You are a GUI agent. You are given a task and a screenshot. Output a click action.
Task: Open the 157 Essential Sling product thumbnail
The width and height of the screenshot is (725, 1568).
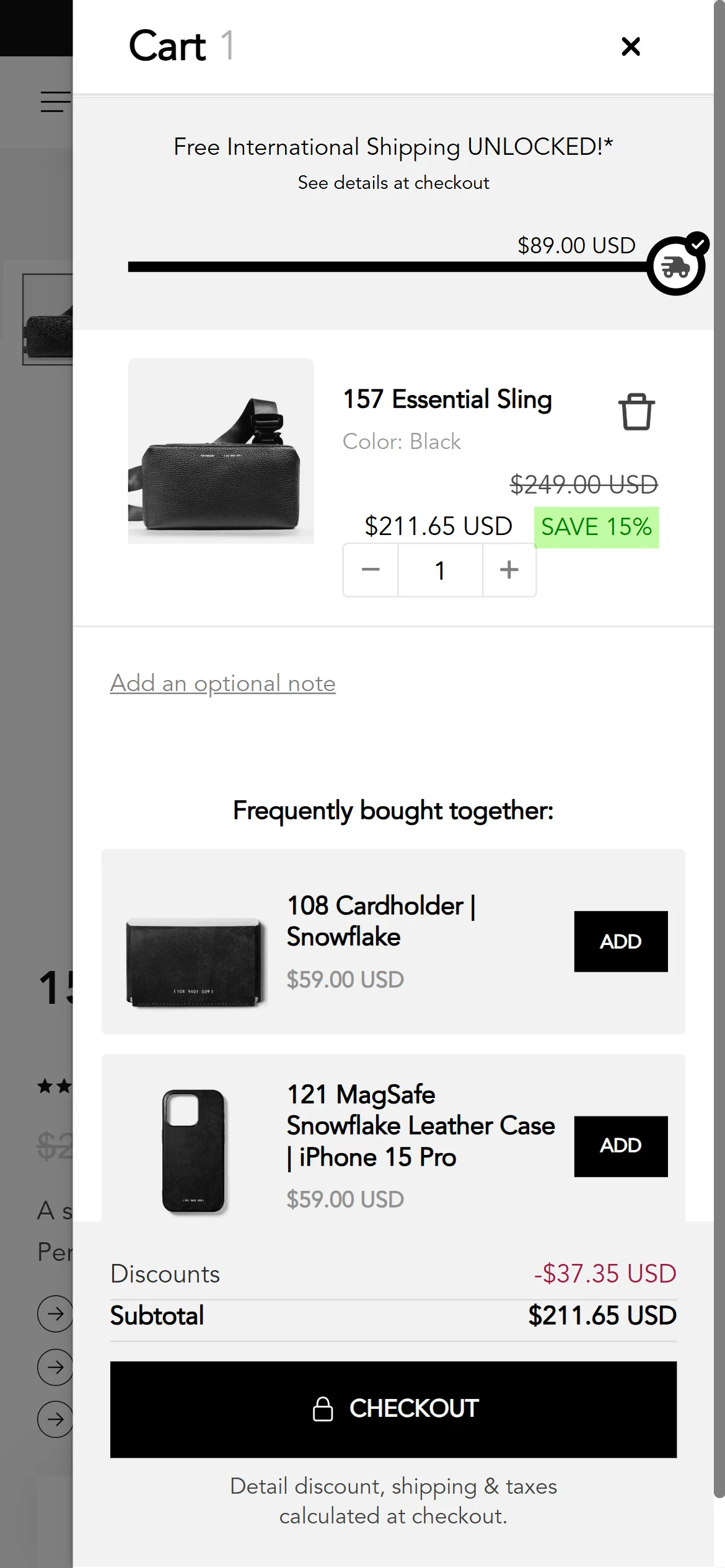pyautogui.click(x=221, y=451)
